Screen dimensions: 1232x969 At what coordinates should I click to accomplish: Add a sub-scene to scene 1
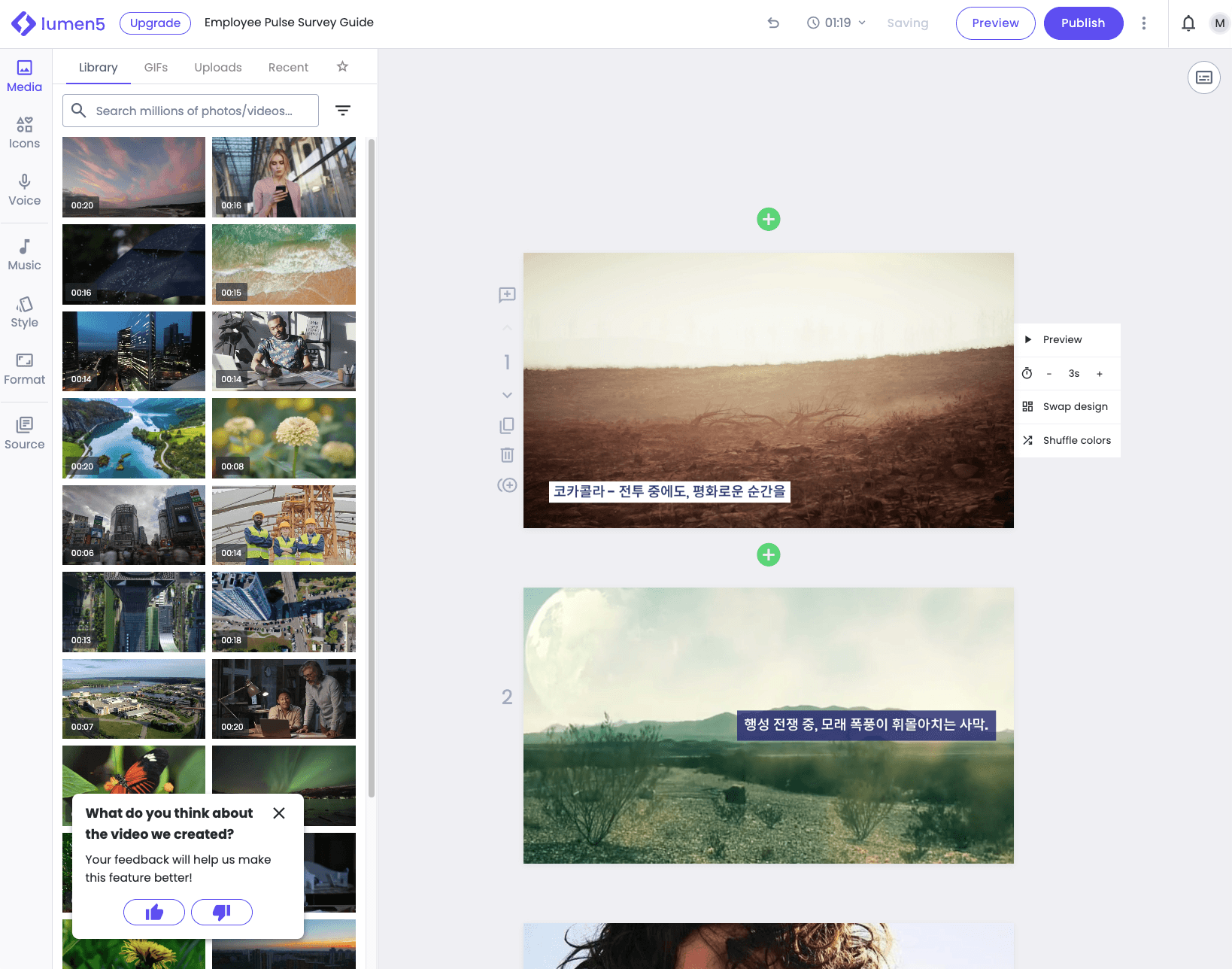click(x=507, y=485)
